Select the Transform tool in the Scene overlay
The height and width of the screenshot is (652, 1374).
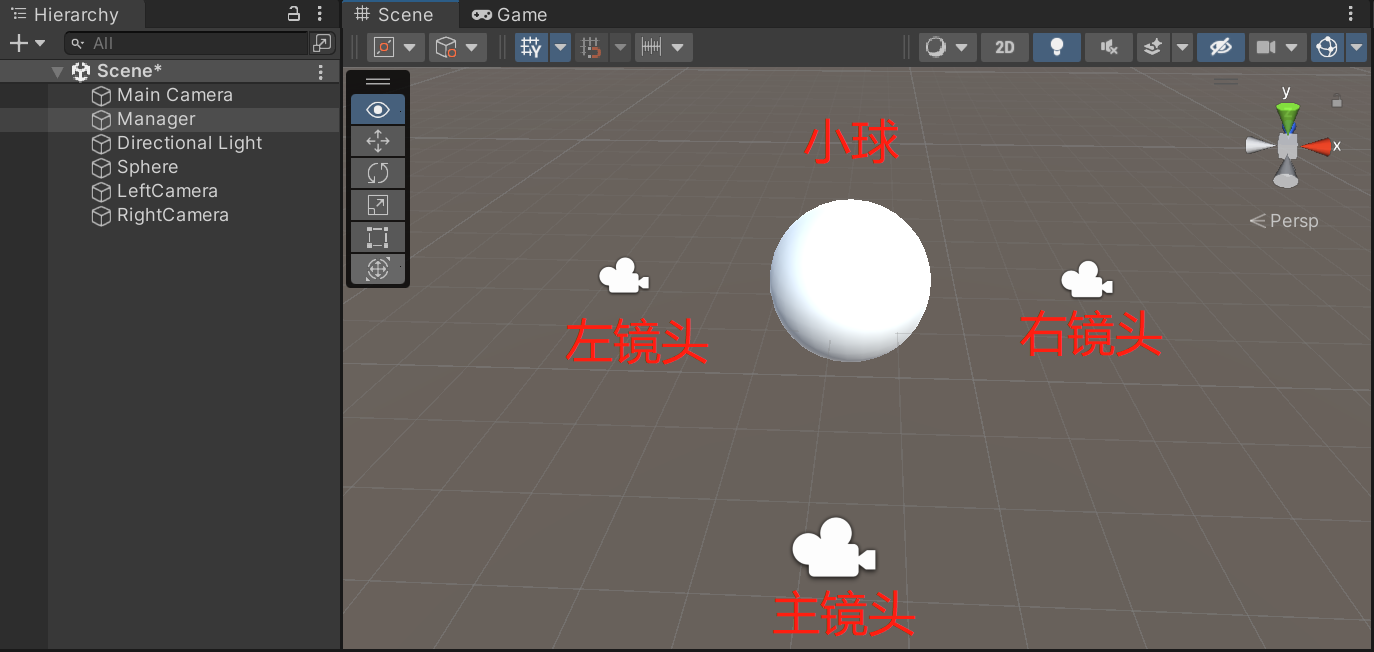tap(378, 268)
